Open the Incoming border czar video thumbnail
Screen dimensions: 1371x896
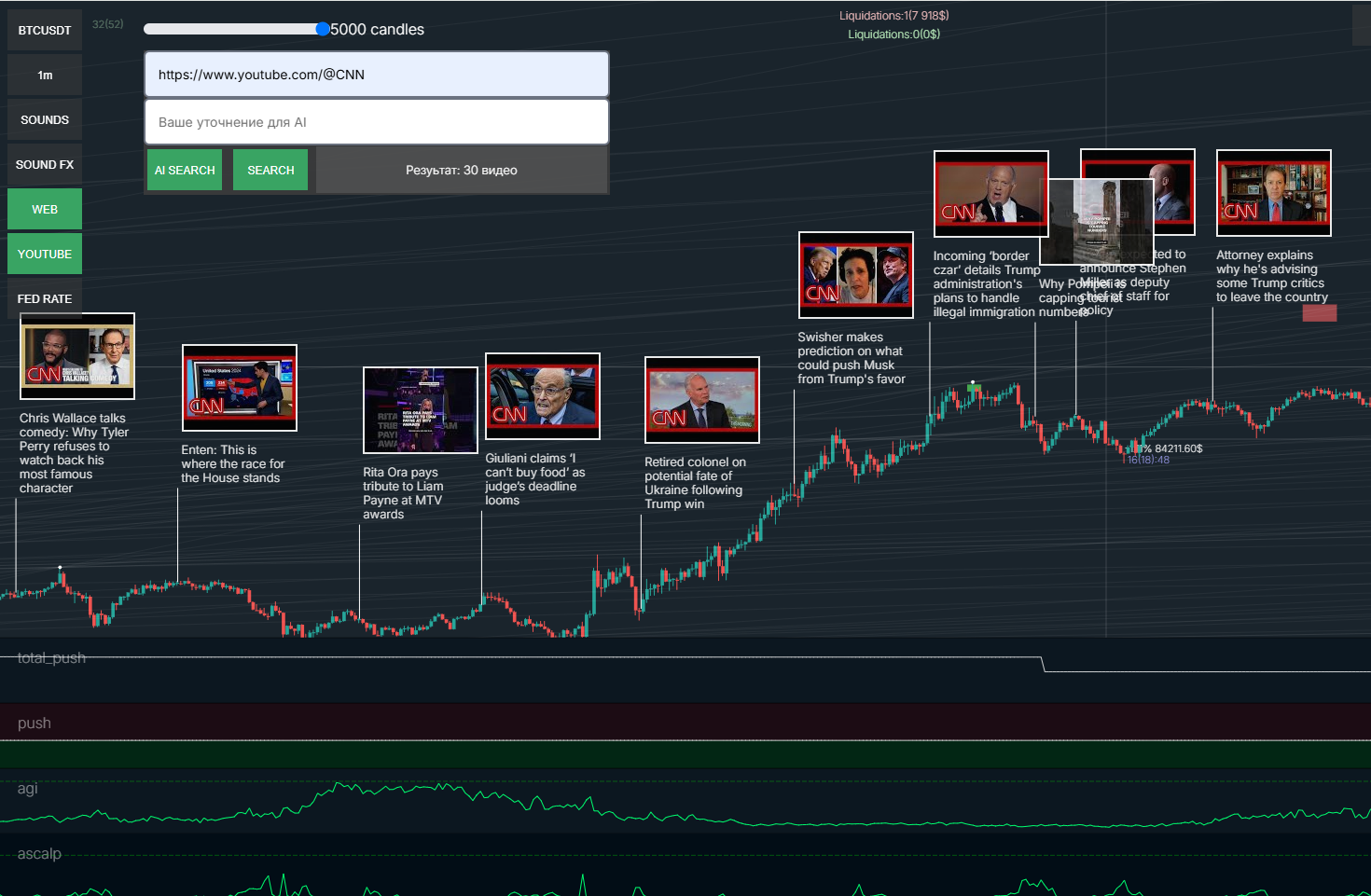(991, 194)
